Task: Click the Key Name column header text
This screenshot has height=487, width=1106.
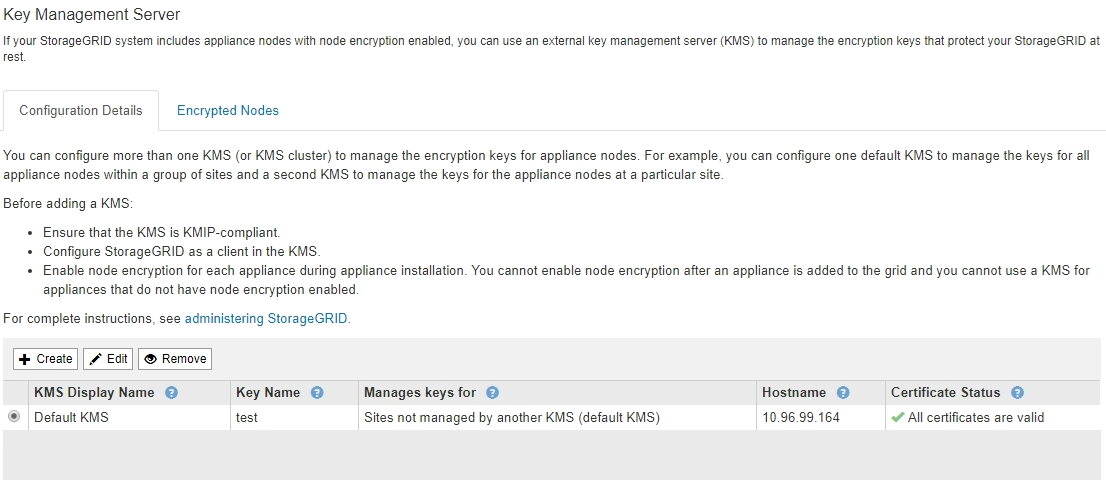Action: coord(268,393)
